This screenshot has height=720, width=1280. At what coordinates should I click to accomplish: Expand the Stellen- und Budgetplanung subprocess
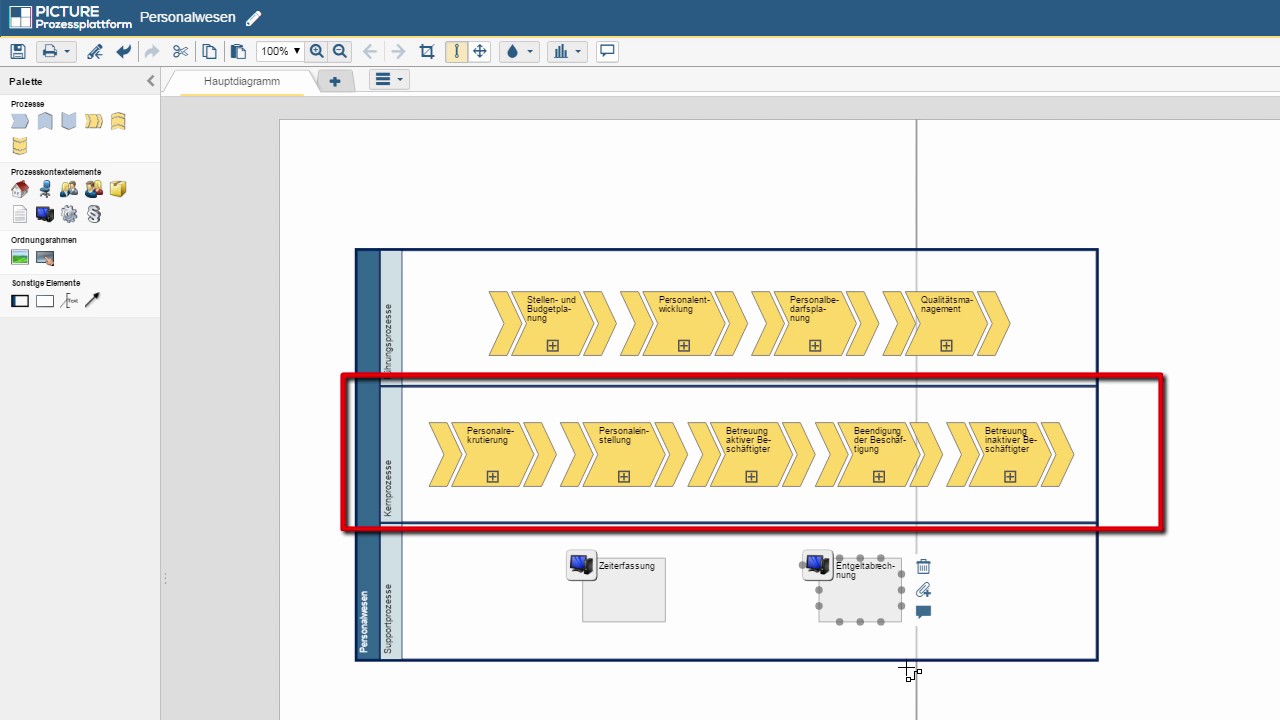pos(552,346)
